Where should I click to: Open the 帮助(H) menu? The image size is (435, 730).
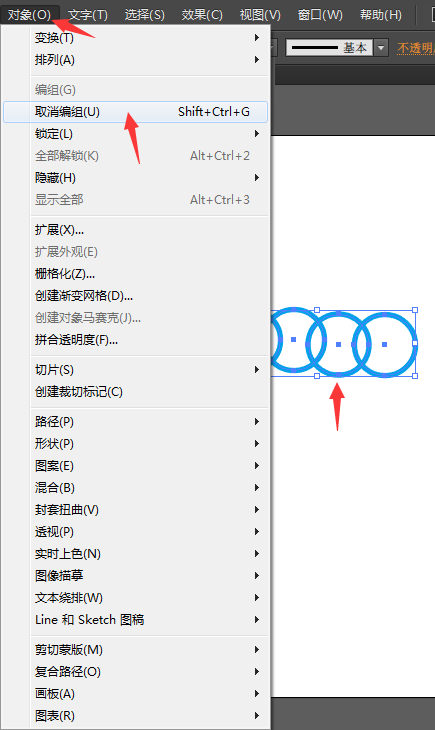point(381,14)
